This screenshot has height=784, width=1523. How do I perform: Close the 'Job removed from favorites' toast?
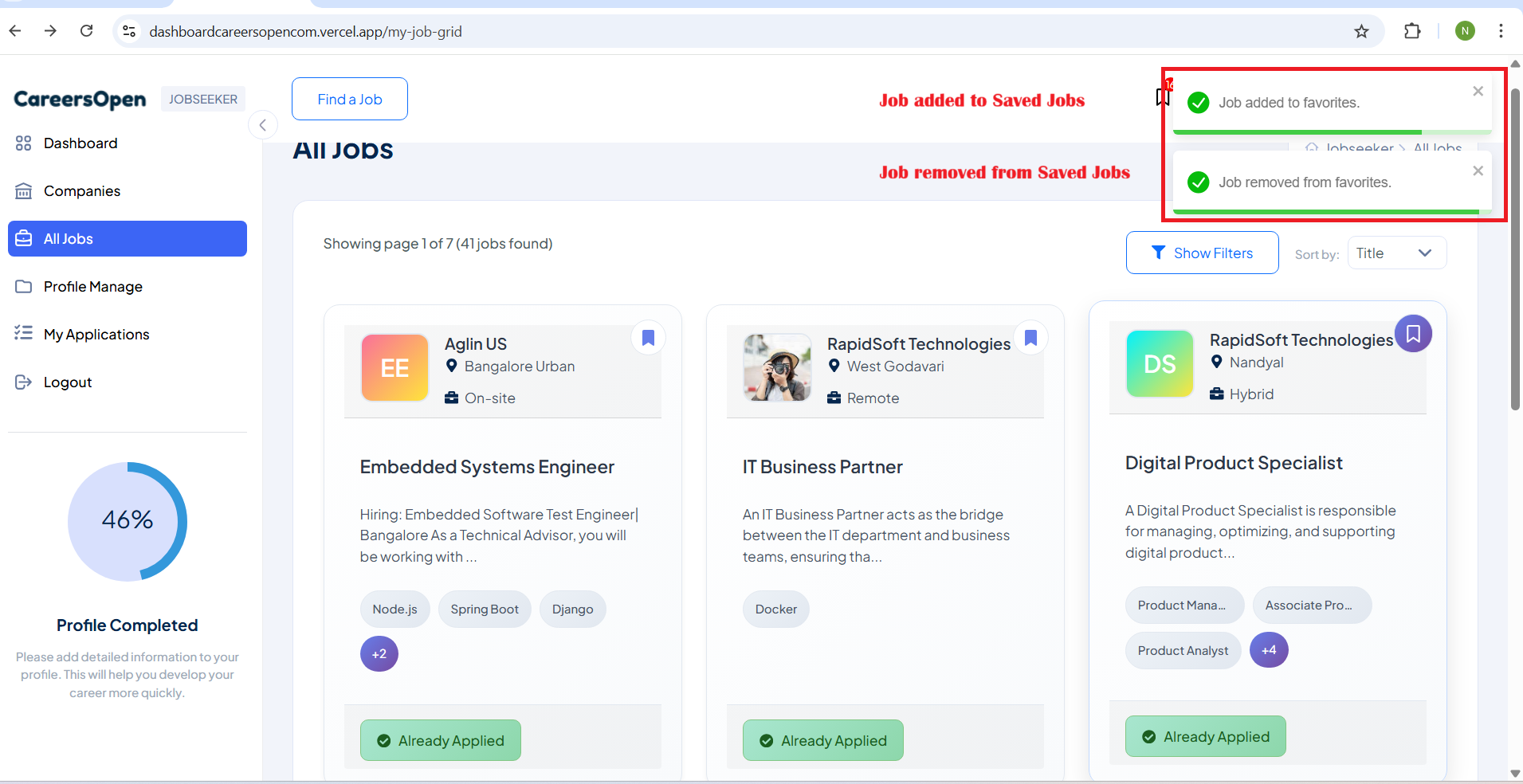[x=1478, y=171]
